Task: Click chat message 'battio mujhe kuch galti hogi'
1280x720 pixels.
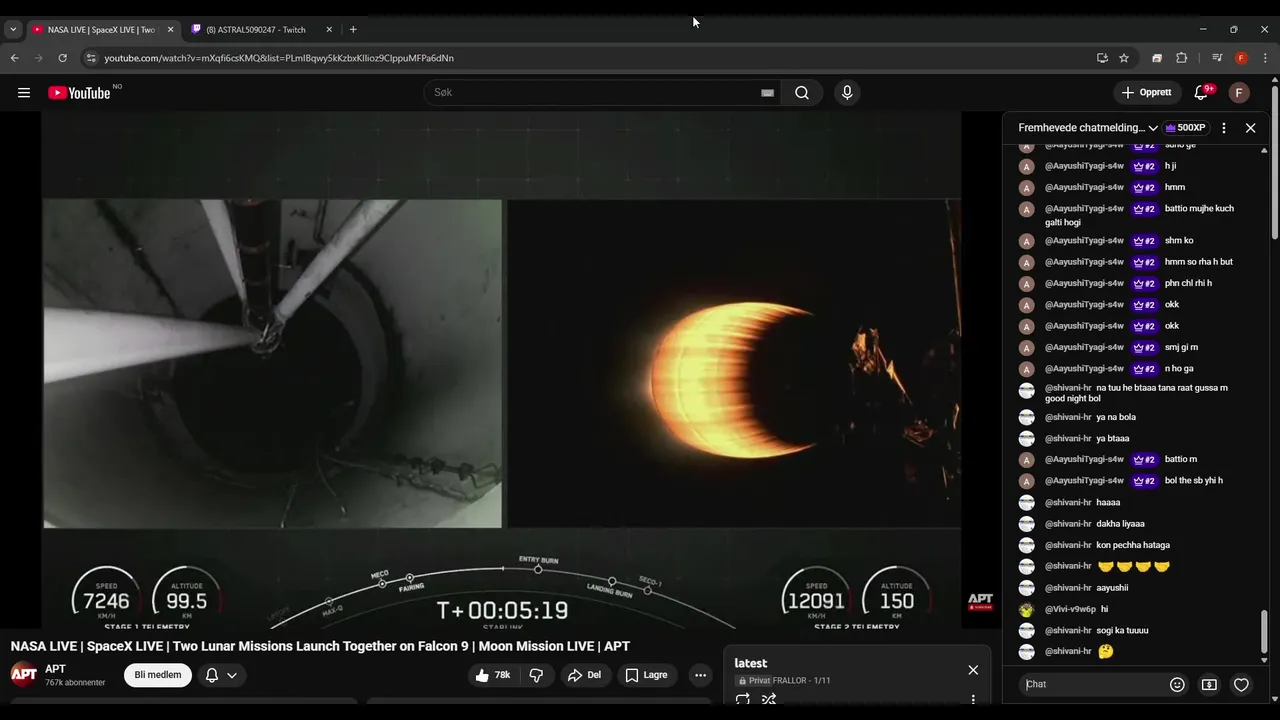Action: 1139,215
